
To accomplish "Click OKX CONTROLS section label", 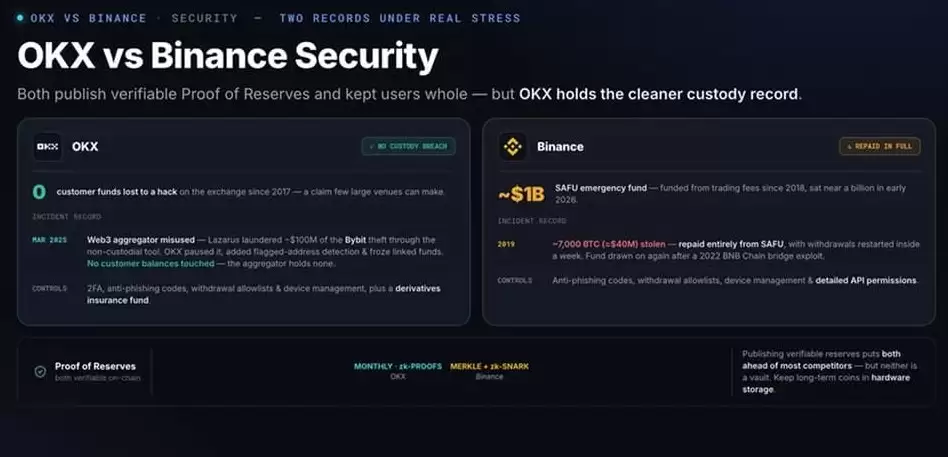I will pyautogui.click(x=50, y=288).
